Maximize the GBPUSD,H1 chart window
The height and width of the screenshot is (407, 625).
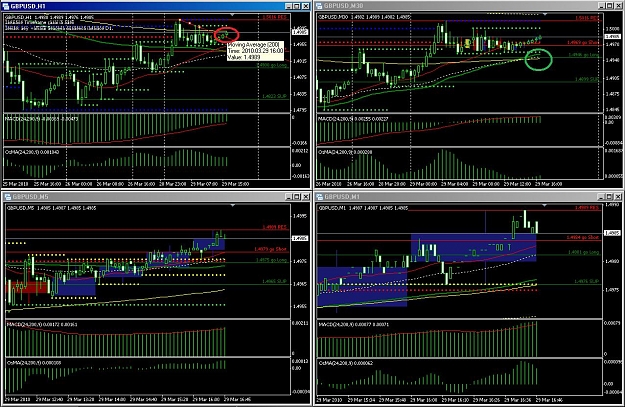point(297,6)
